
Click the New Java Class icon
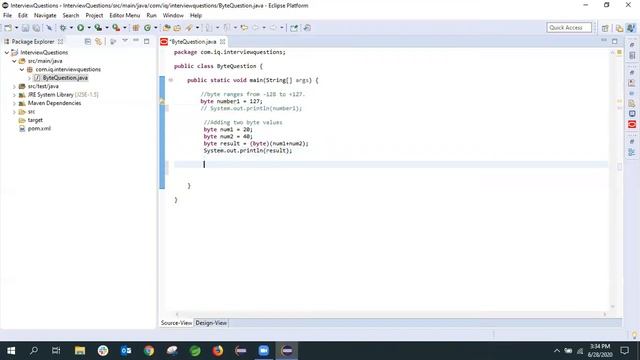point(147,28)
